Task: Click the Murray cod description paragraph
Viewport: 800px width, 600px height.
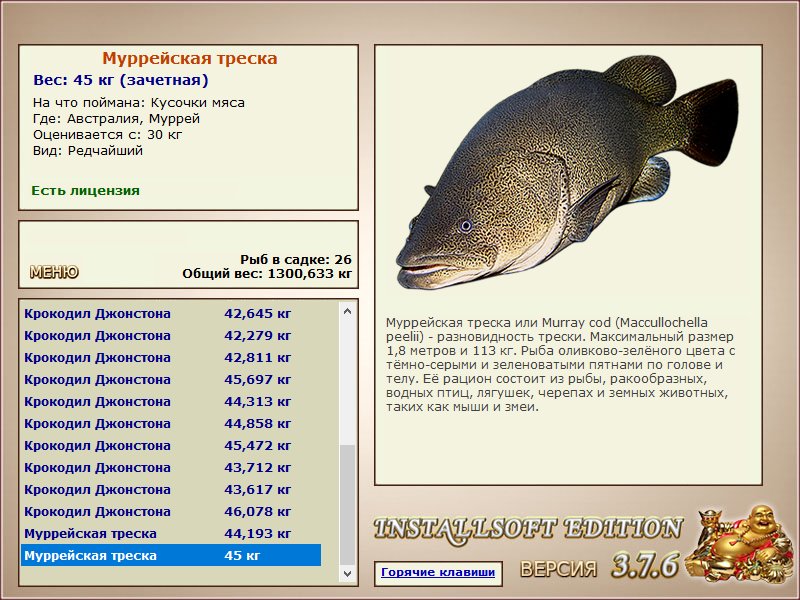Action: point(560,365)
